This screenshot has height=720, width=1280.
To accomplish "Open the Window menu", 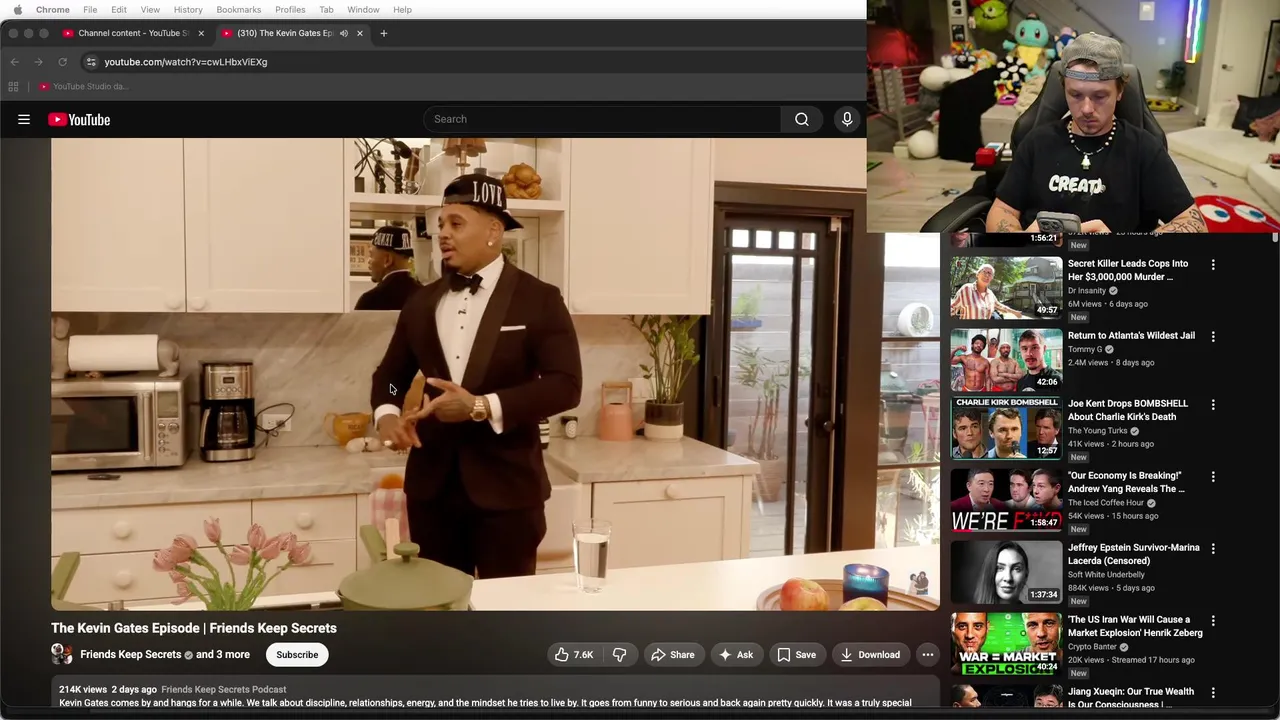I will (363, 10).
